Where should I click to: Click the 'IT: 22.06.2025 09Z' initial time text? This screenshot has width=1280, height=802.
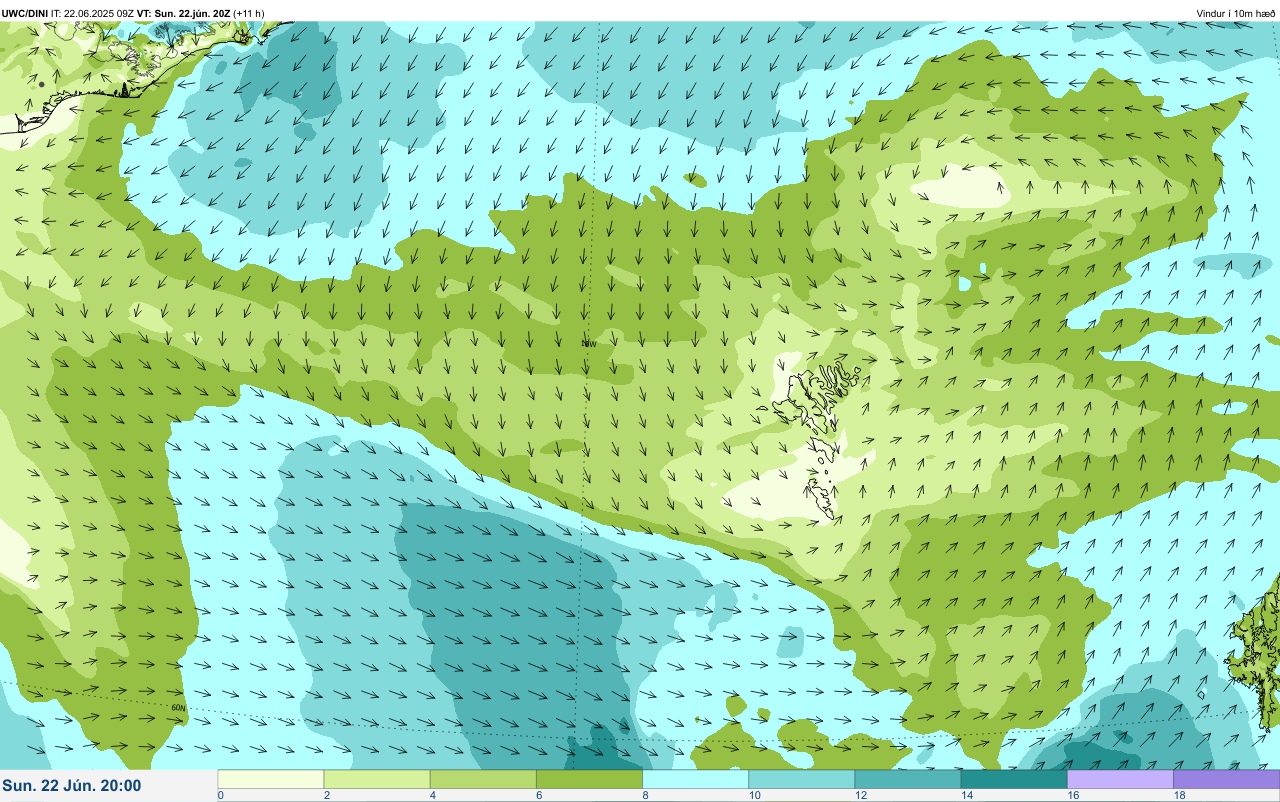point(93,14)
